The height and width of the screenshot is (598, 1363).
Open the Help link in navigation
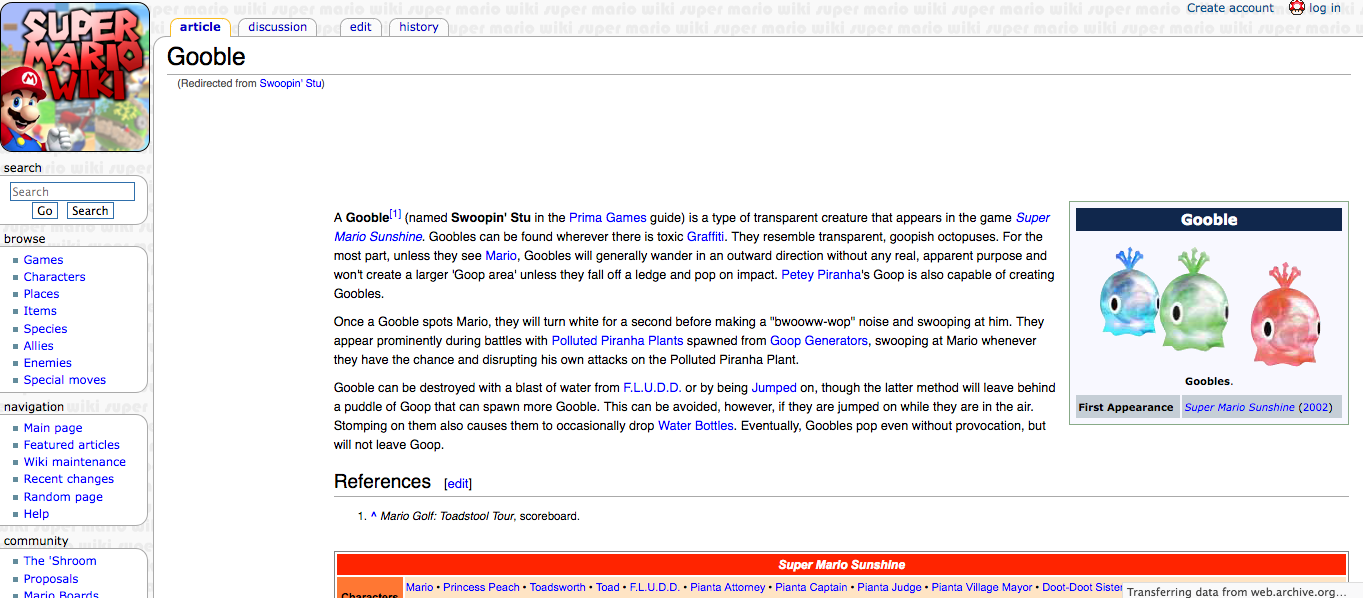coord(36,514)
